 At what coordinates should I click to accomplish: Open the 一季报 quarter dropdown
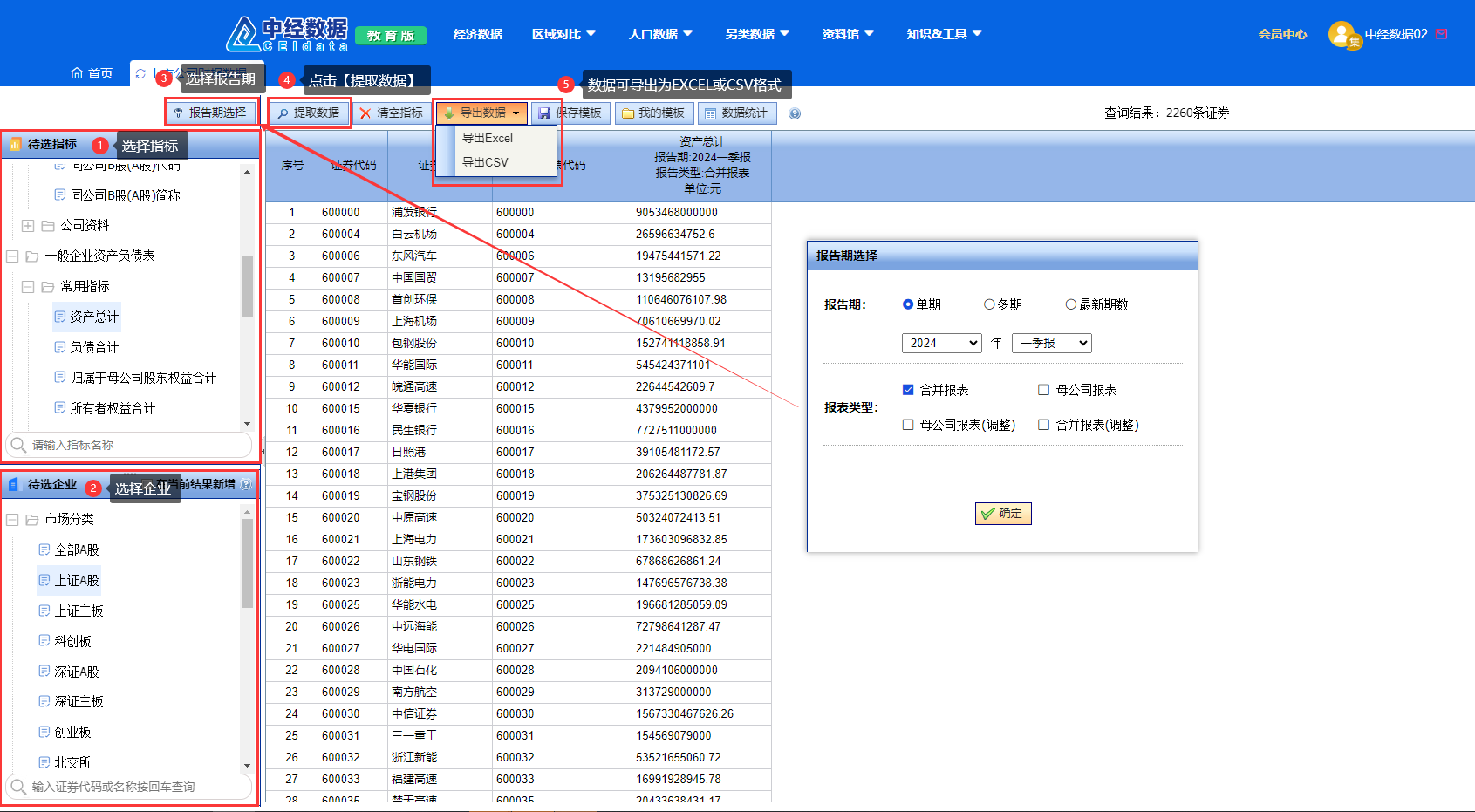pos(1051,343)
